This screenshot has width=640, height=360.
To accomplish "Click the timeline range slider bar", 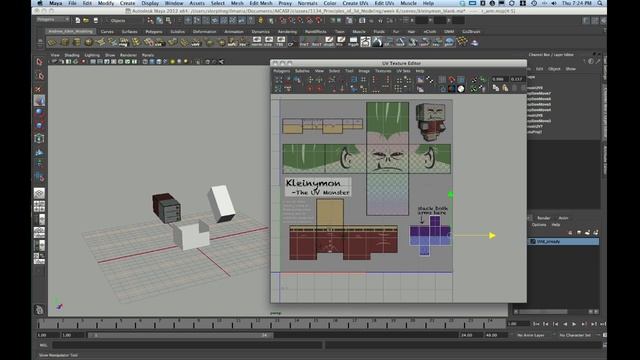I will point(181,335).
